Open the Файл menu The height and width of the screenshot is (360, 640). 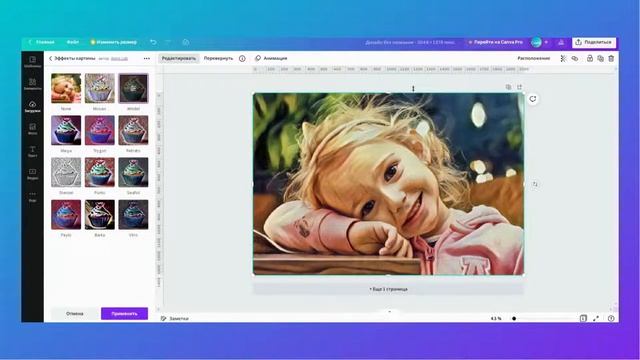(73, 42)
